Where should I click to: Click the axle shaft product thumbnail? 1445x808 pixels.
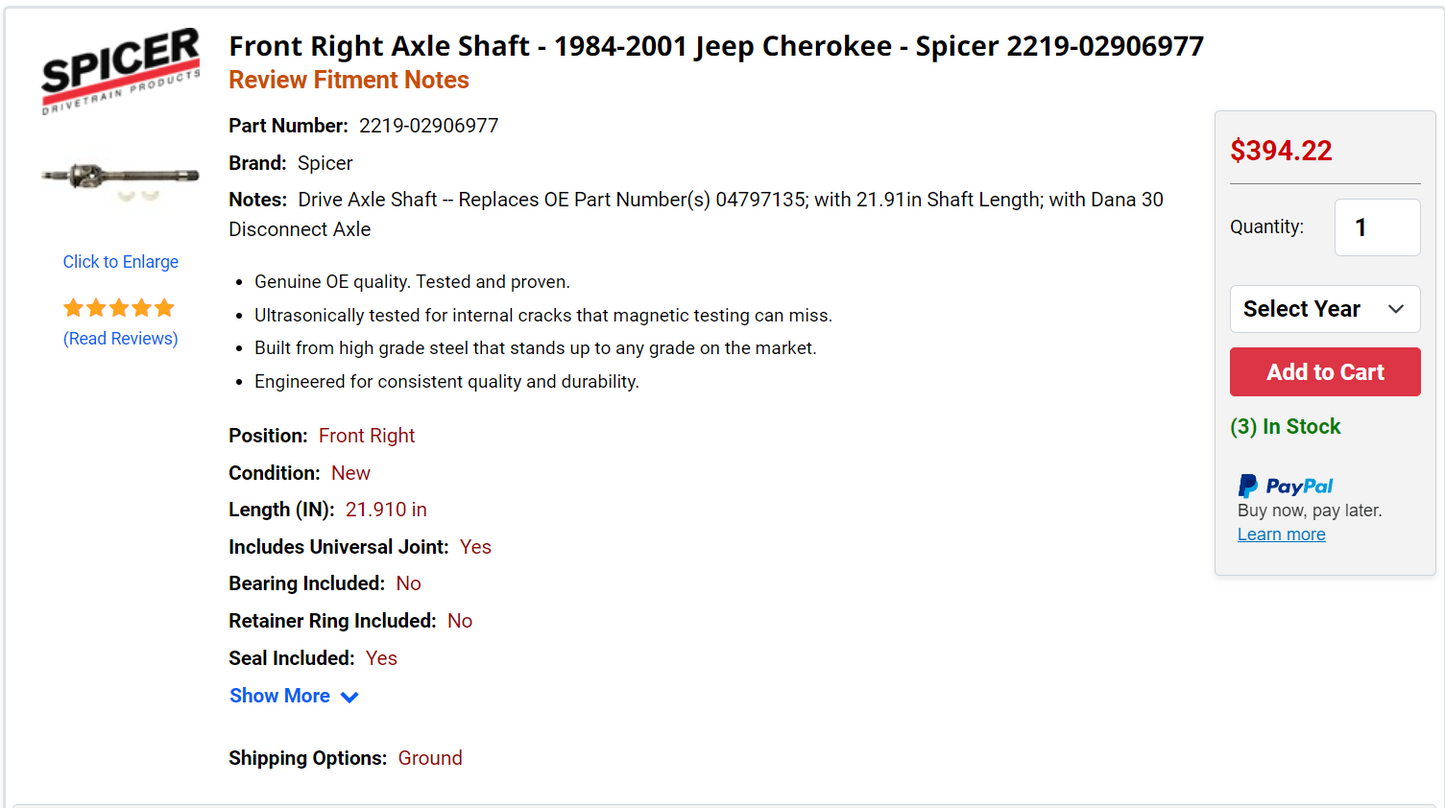point(119,178)
